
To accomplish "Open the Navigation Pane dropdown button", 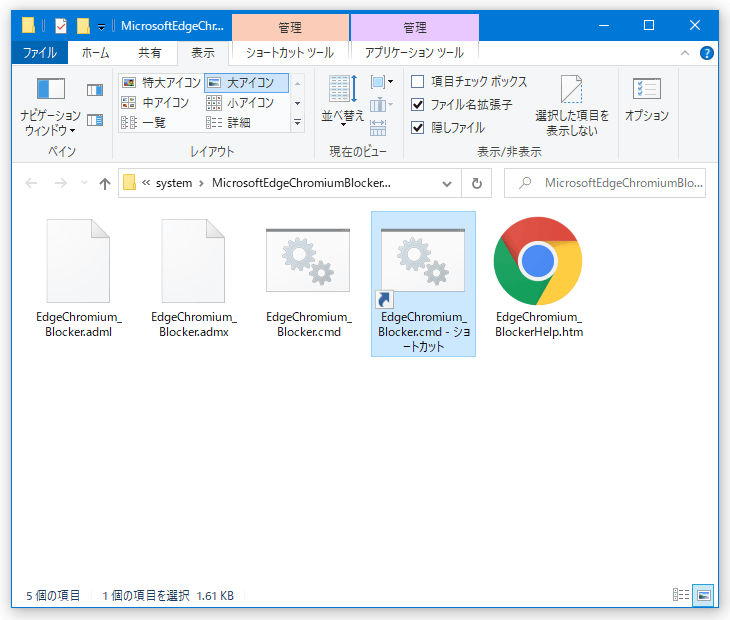I will coord(50,106).
